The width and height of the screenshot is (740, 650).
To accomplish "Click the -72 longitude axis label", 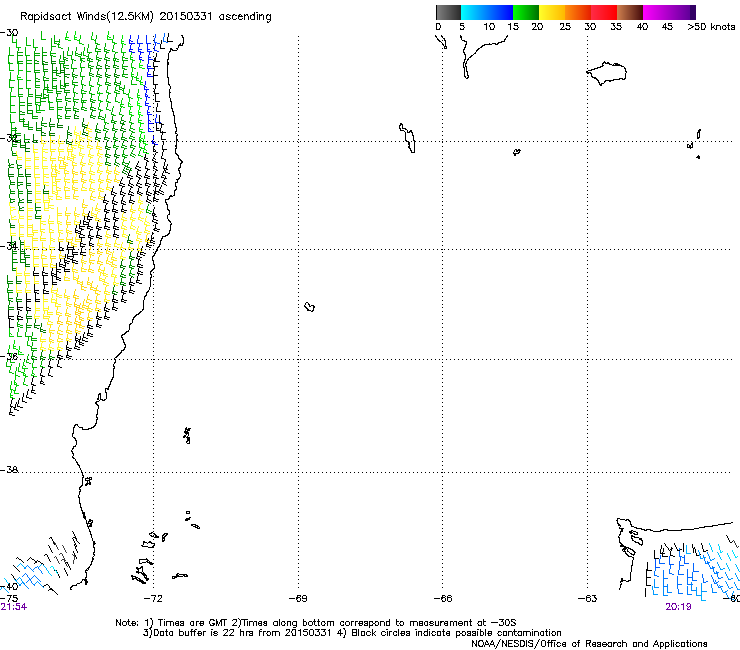I will (153, 599).
